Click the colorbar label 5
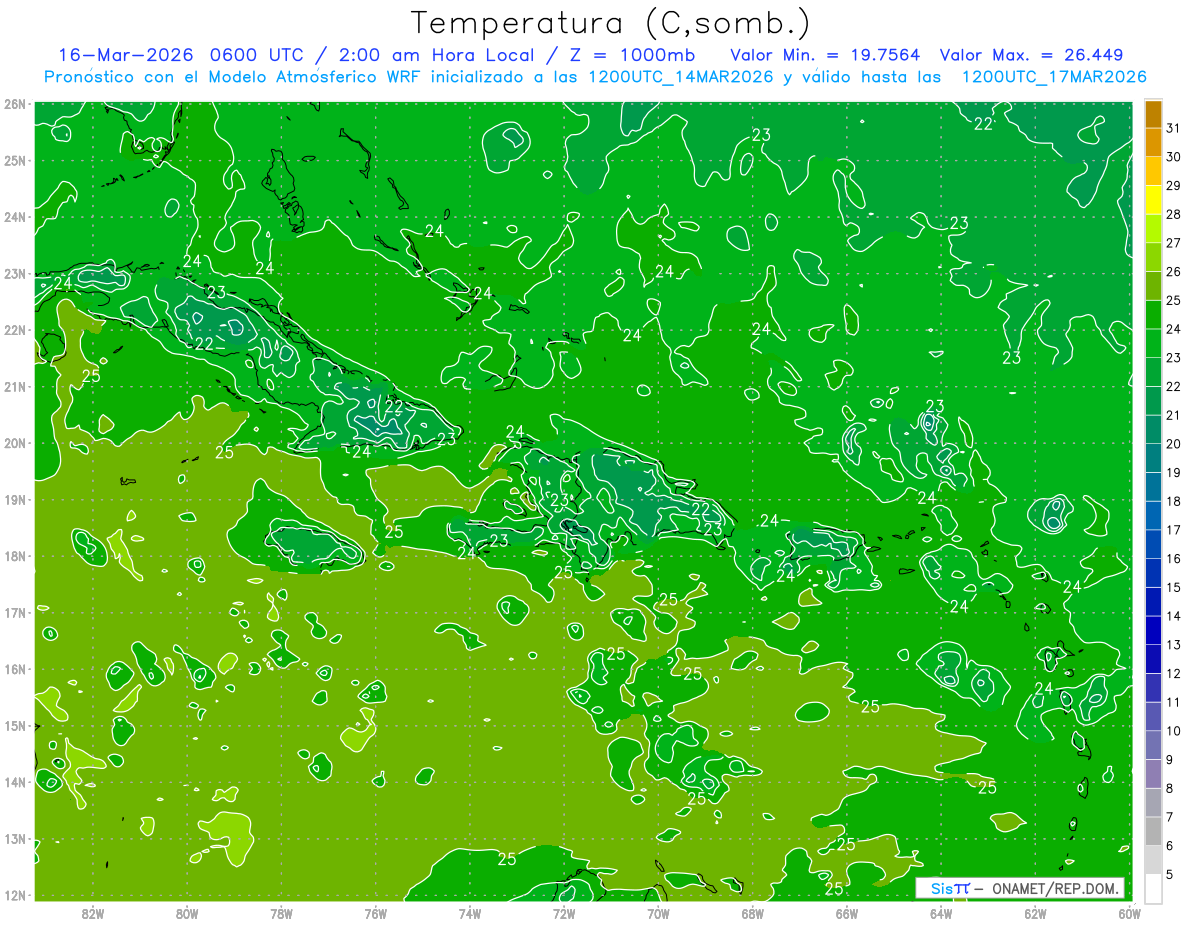This screenshot has width=1200, height=927. coord(1170,874)
